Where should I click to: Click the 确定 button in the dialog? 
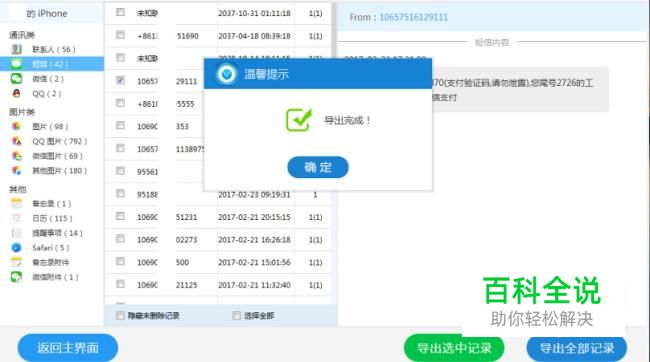pos(318,168)
